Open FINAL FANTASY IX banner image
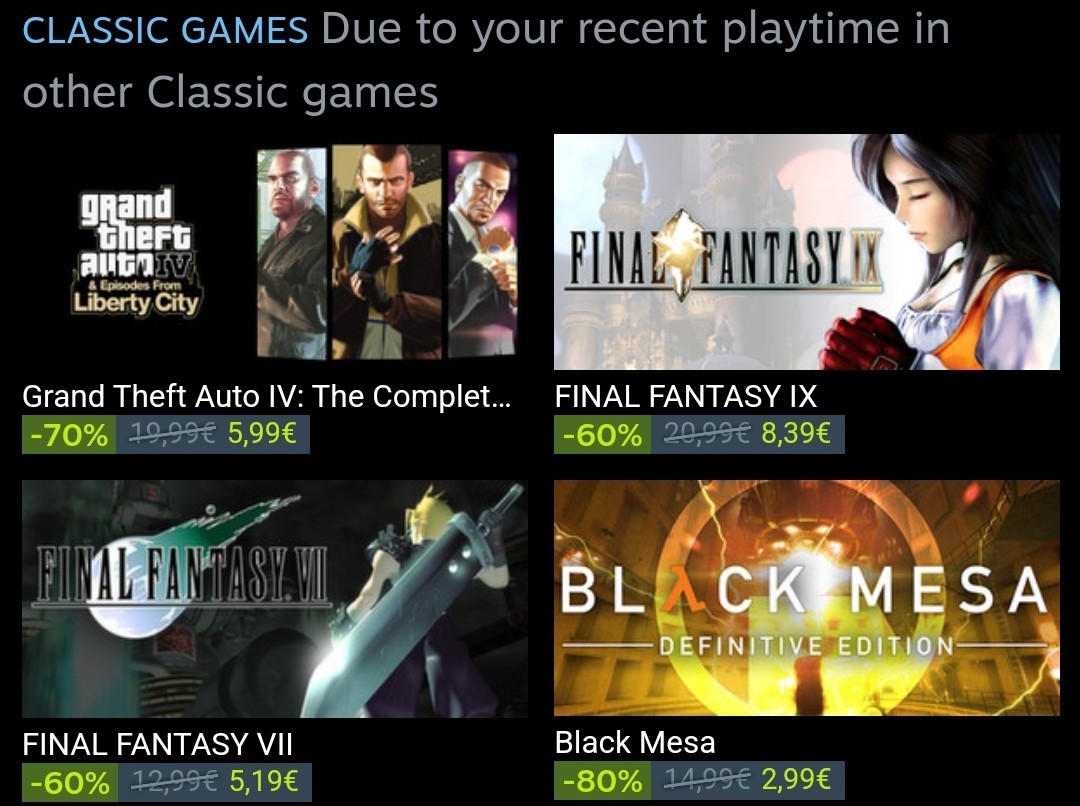 click(807, 252)
